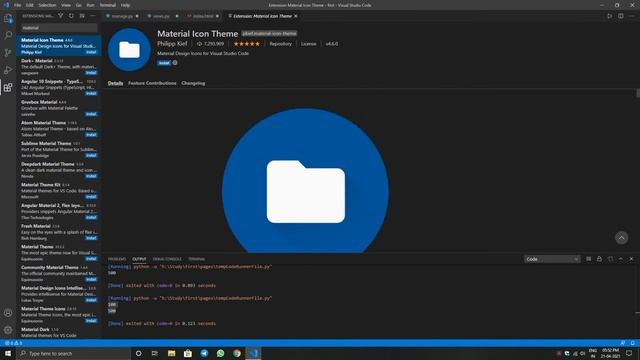Viewport: 640px width, 360px height.
Task: Clear the output panel
Action: coord(589,259)
